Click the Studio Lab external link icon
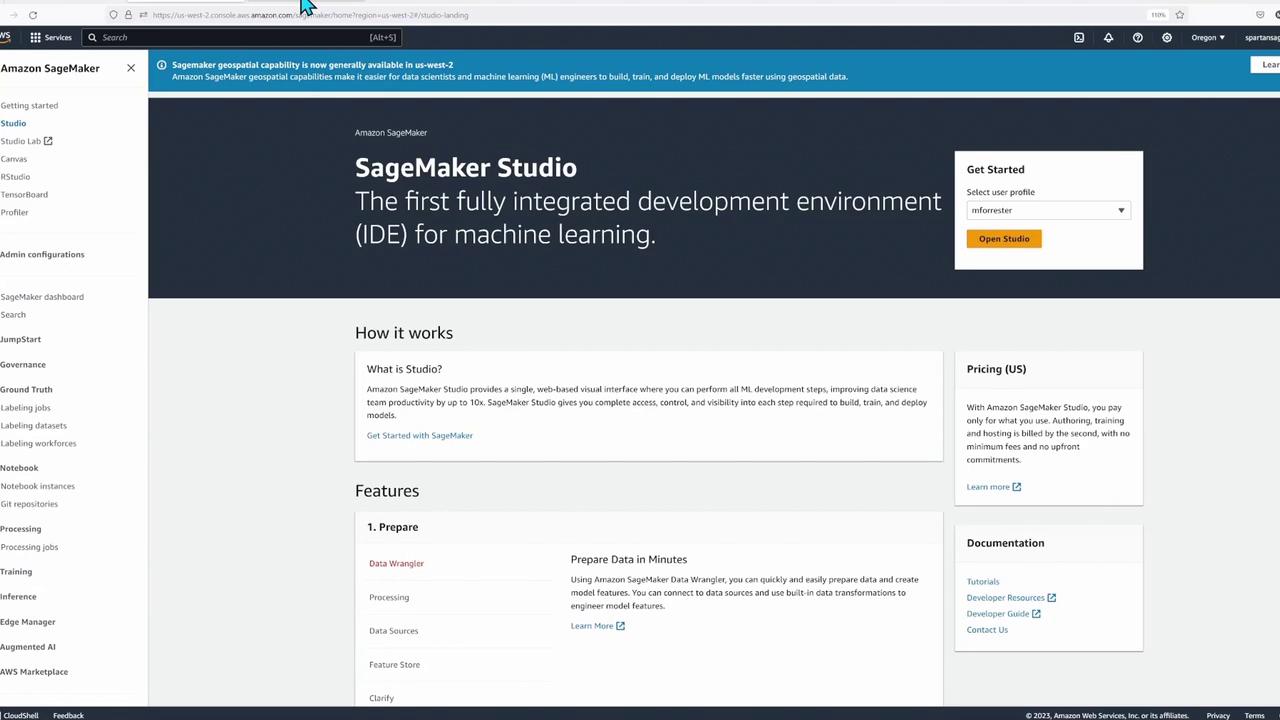This screenshot has height=720, width=1280. [47, 141]
